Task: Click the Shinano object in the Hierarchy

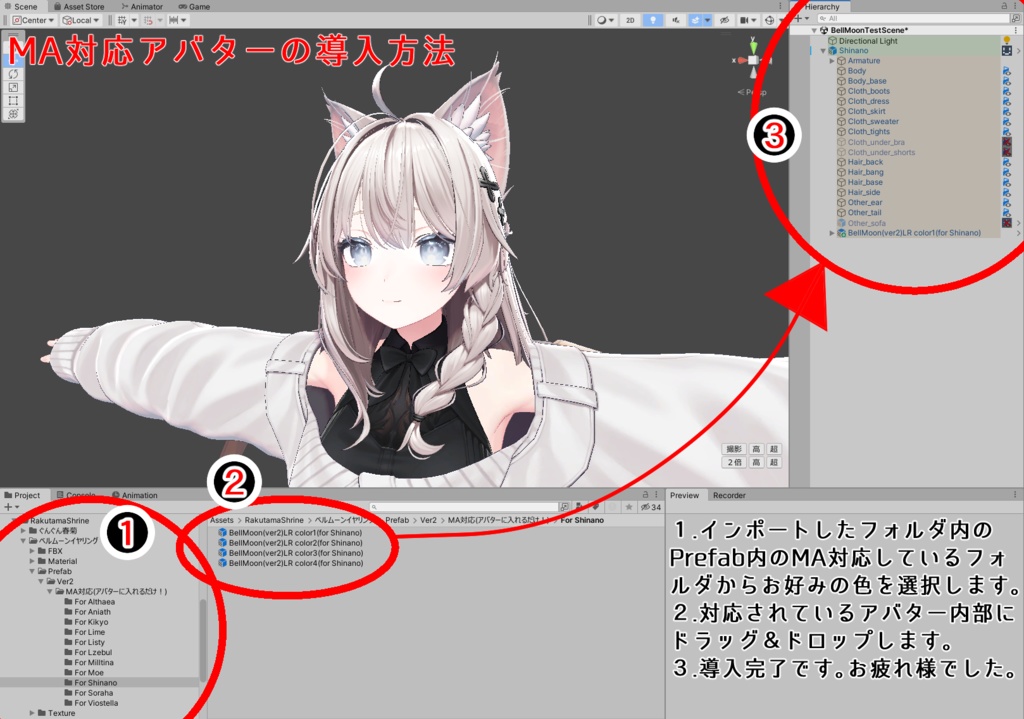Action: click(853, 50)
